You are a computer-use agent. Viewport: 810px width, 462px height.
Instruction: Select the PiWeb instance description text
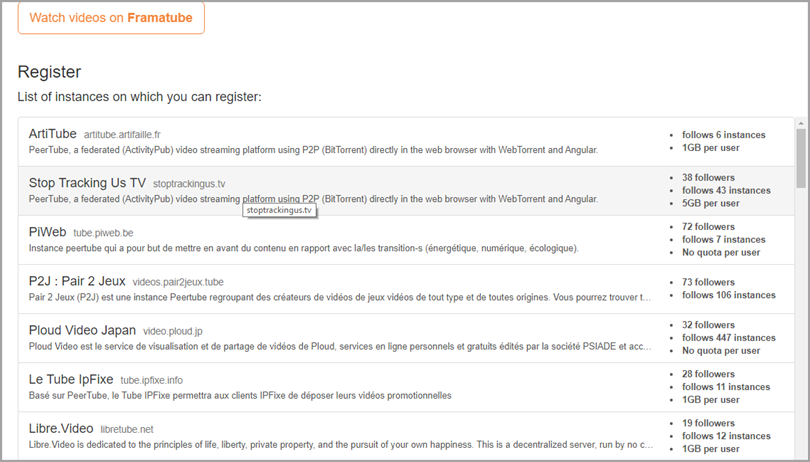[304, 249]
